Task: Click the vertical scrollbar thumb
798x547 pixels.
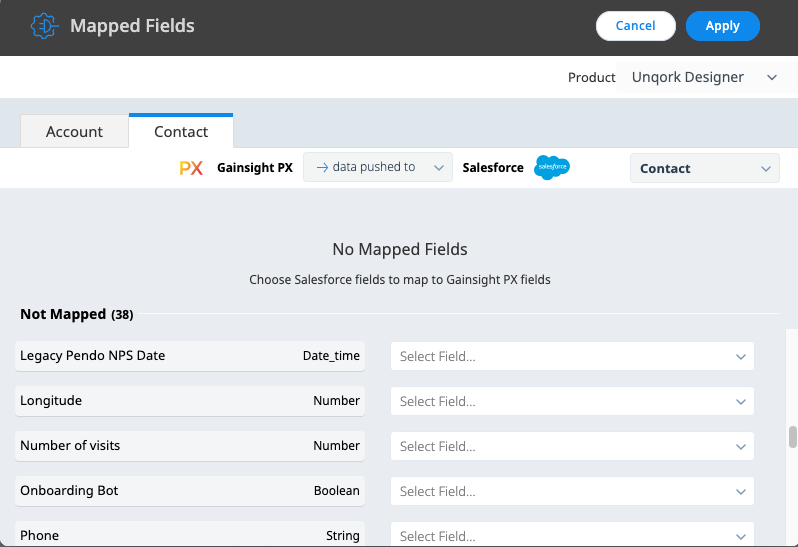Action: point(792,438)
